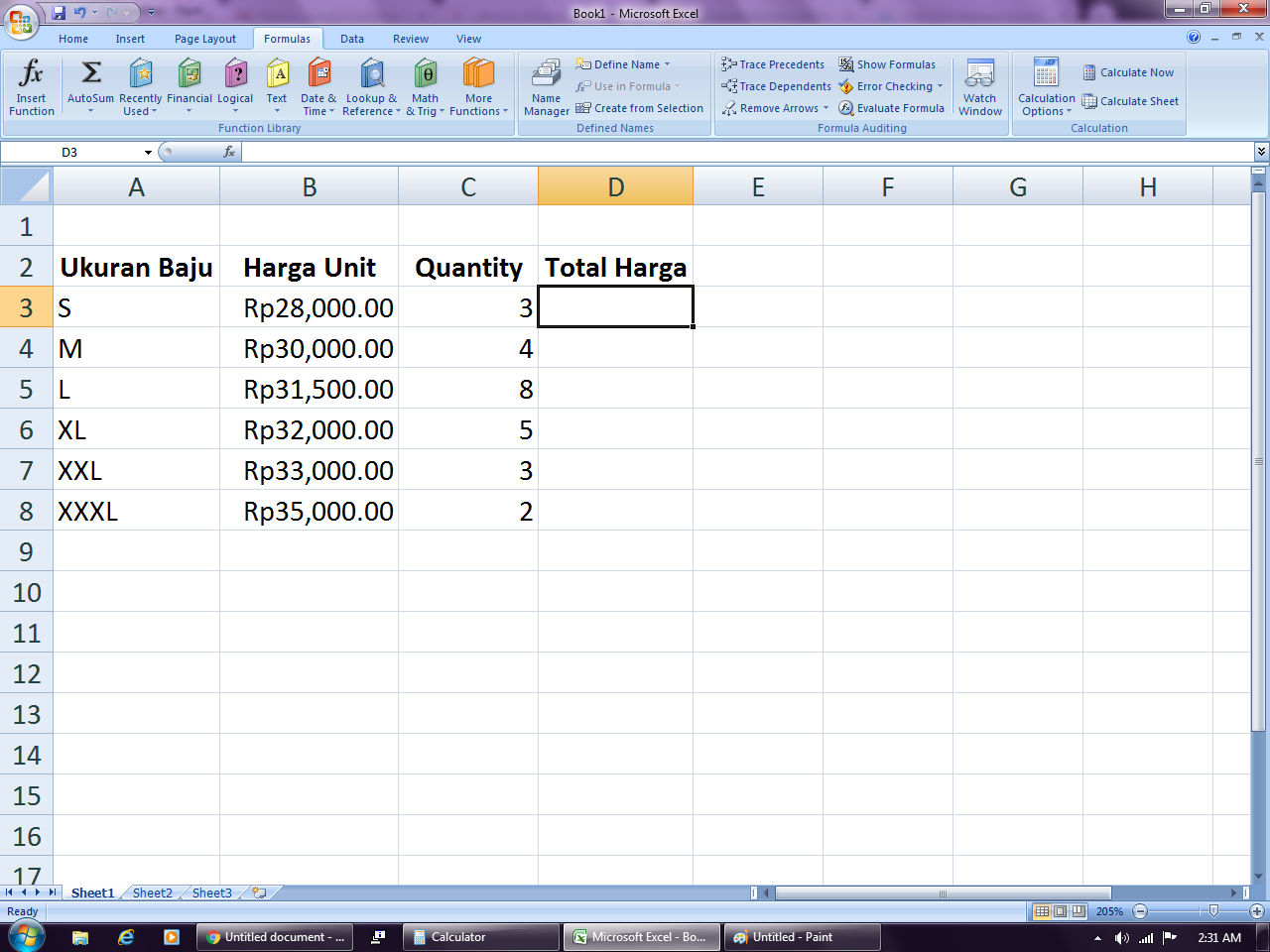
Task: Toggle Show Formulas on
Action: 888,63
